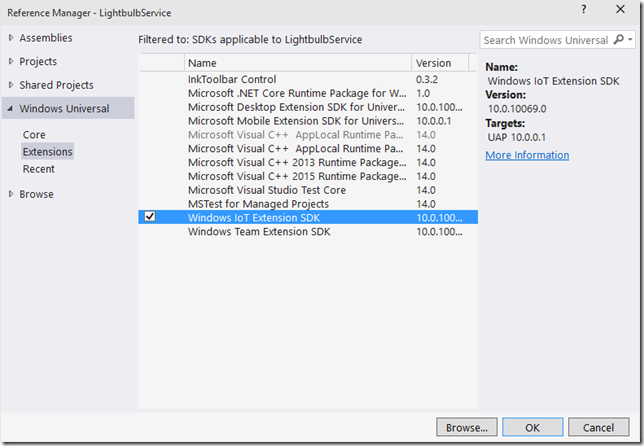Screen dimensions: 644x446
Task: Select Microsoft Desktop Extension SDK row
Action: 308,107
